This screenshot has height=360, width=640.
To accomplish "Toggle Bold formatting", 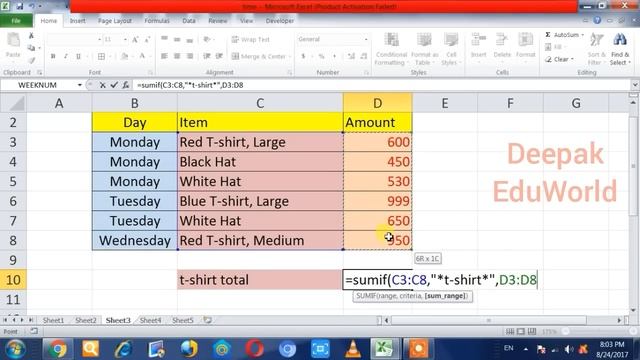I will point(53,56).
